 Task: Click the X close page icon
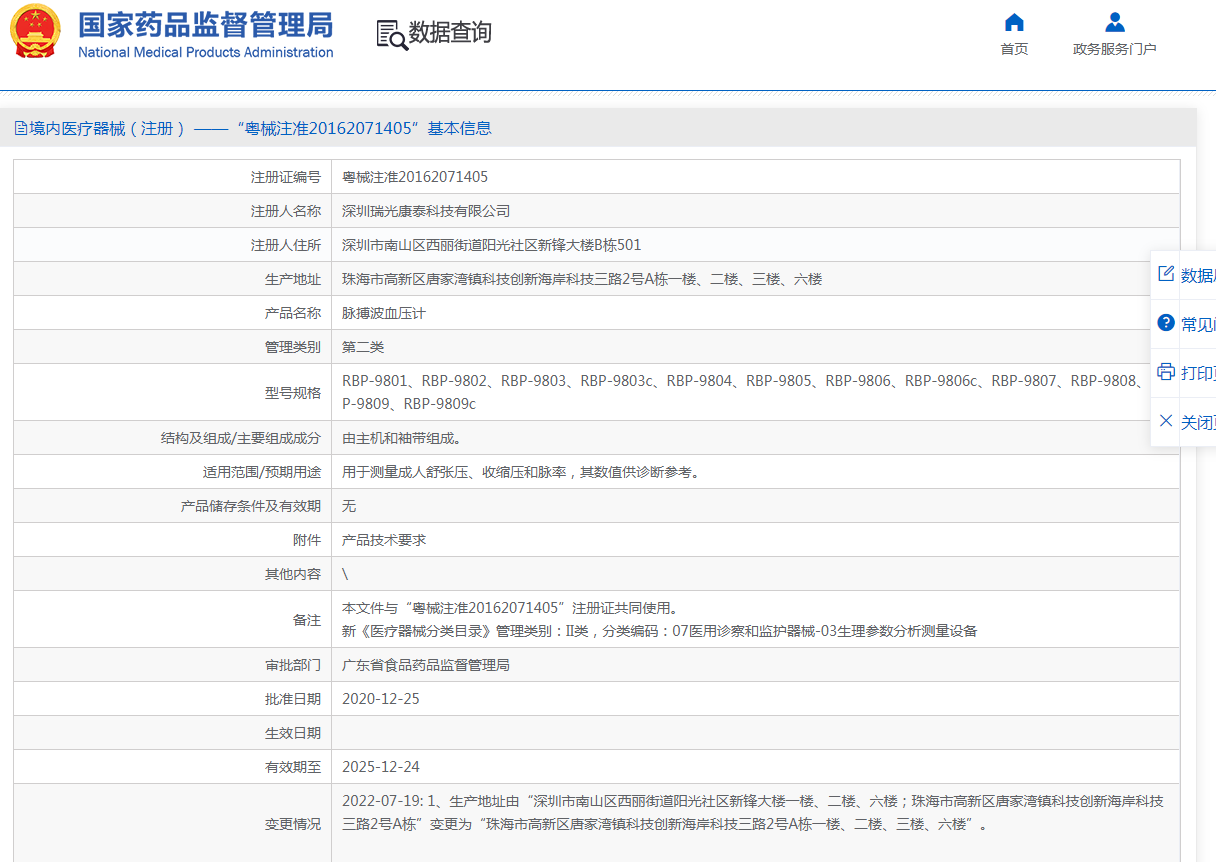1166,421
